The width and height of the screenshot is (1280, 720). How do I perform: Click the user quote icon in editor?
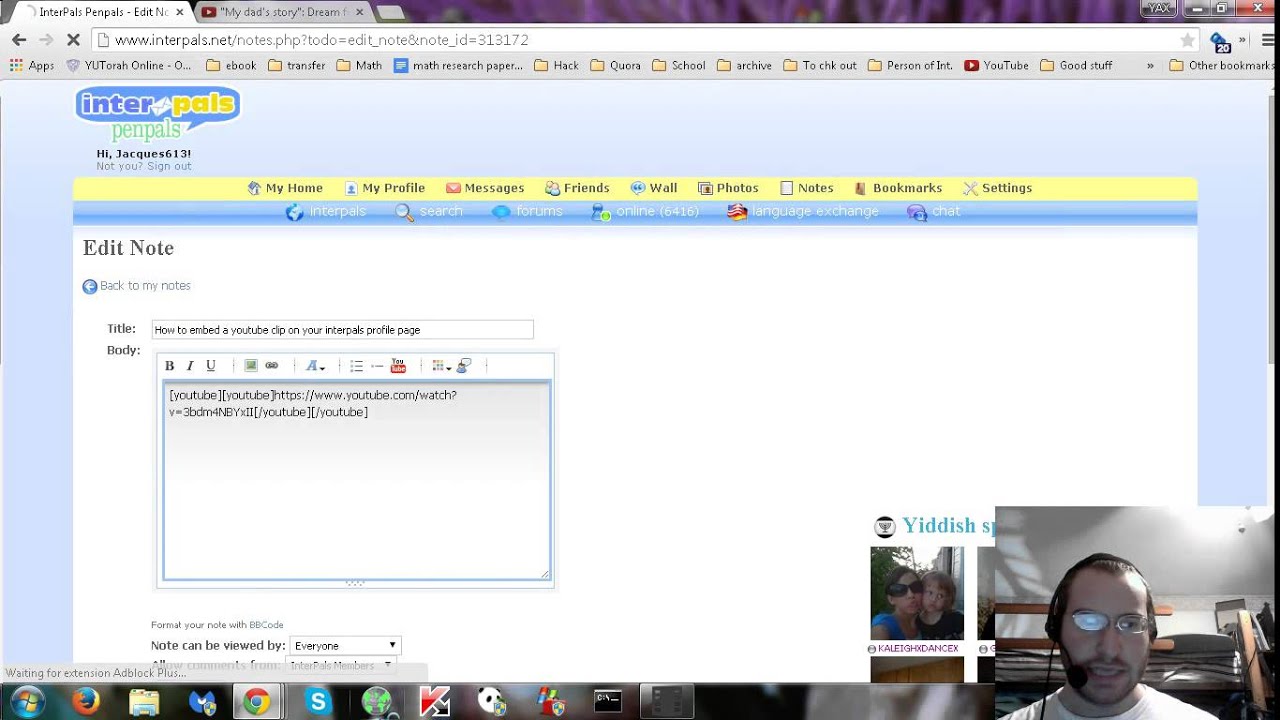tap(464, 366)
